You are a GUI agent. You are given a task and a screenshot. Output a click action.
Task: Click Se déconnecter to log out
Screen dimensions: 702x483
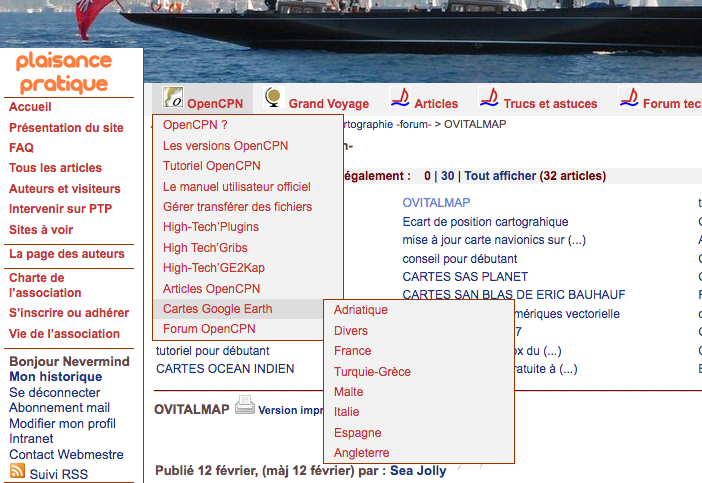[55, 393]
